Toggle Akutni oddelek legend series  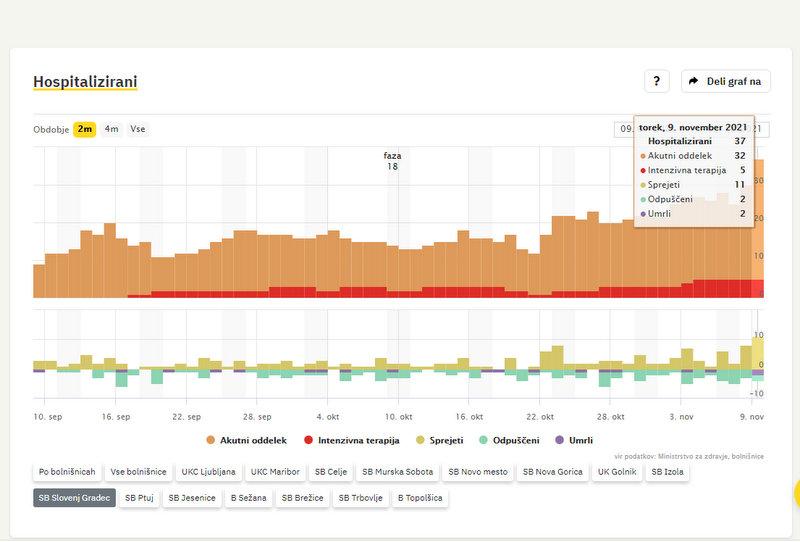[246, 440]
